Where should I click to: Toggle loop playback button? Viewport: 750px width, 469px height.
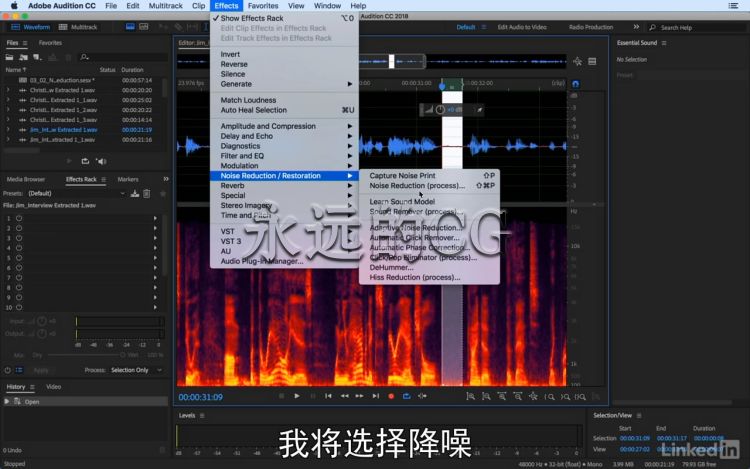point(407,396)
